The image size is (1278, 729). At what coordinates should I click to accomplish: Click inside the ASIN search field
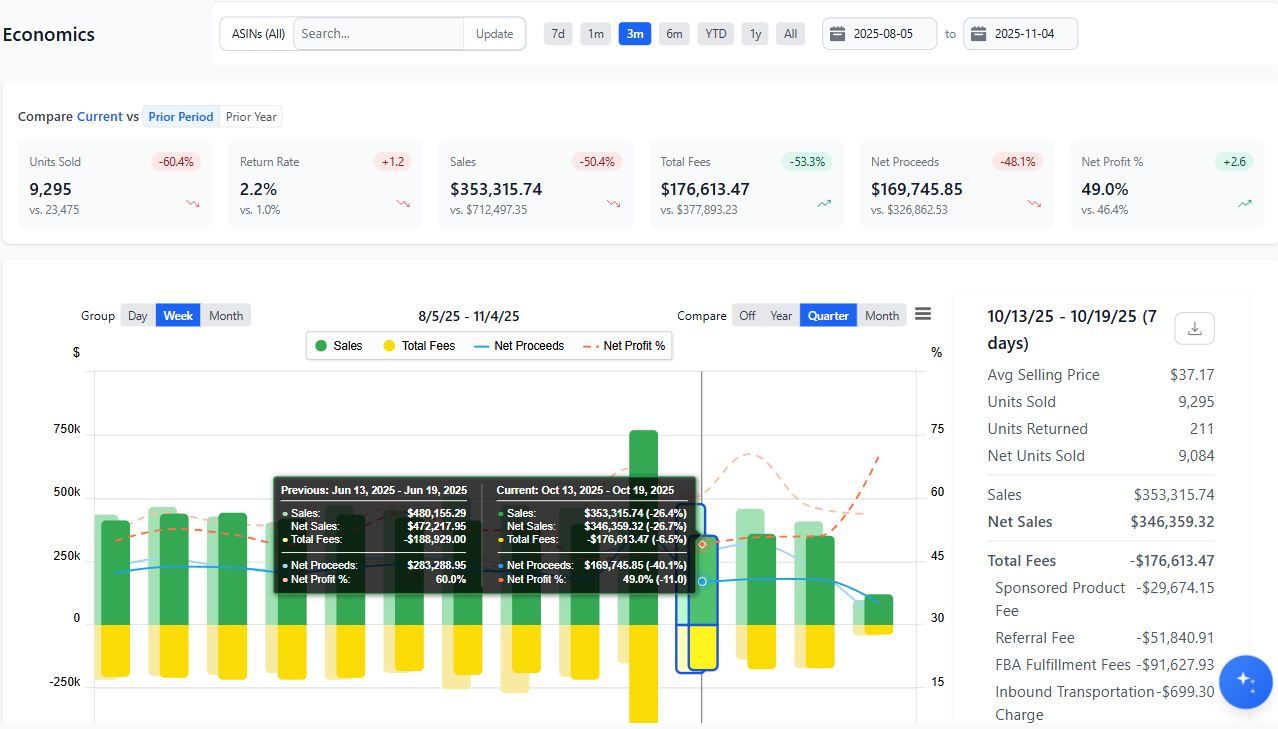pyautogui.click(x=378, y=33)
